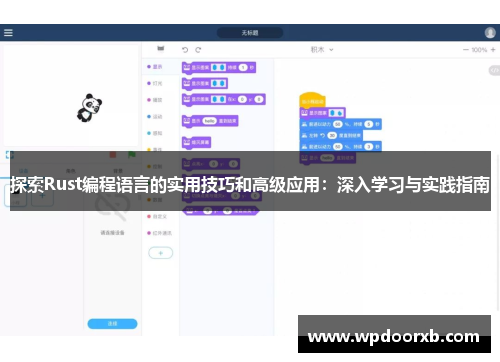The image size is (500, 362).
Task: Open the user avatar account menu
Action: [490, 33]
